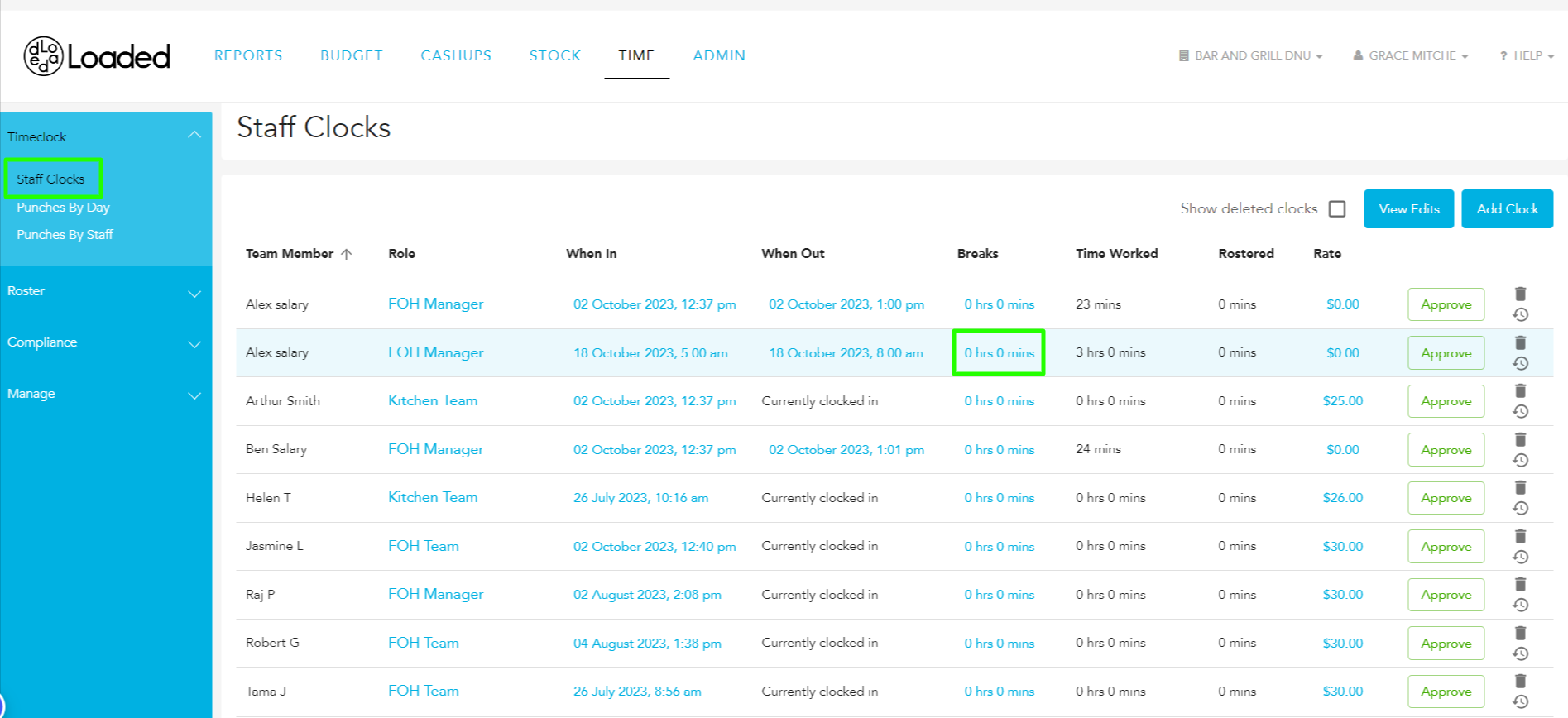Approve Jasmine L's clock

[1446, 547]
